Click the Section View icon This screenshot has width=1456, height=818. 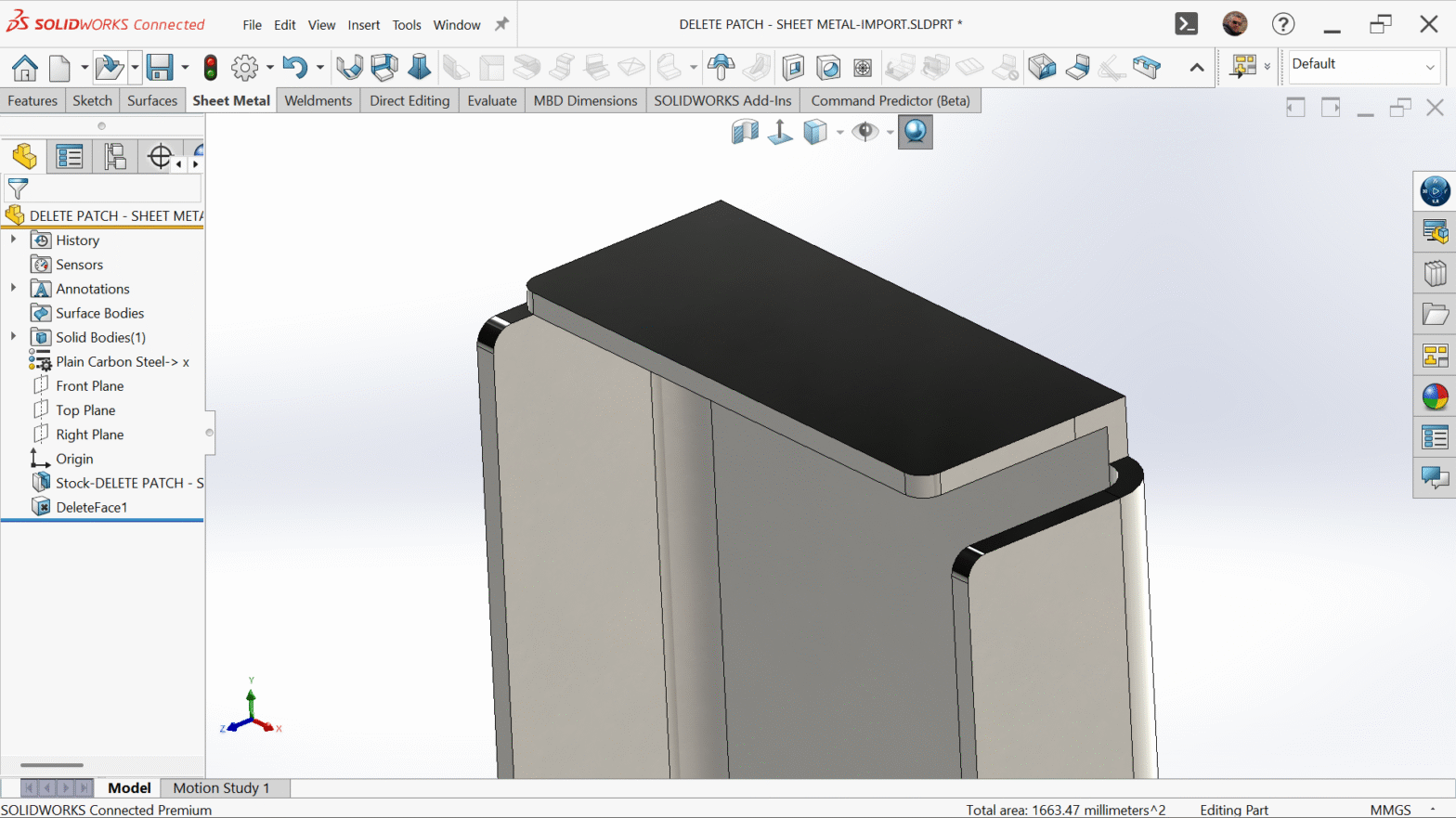(x=745, y=132)
